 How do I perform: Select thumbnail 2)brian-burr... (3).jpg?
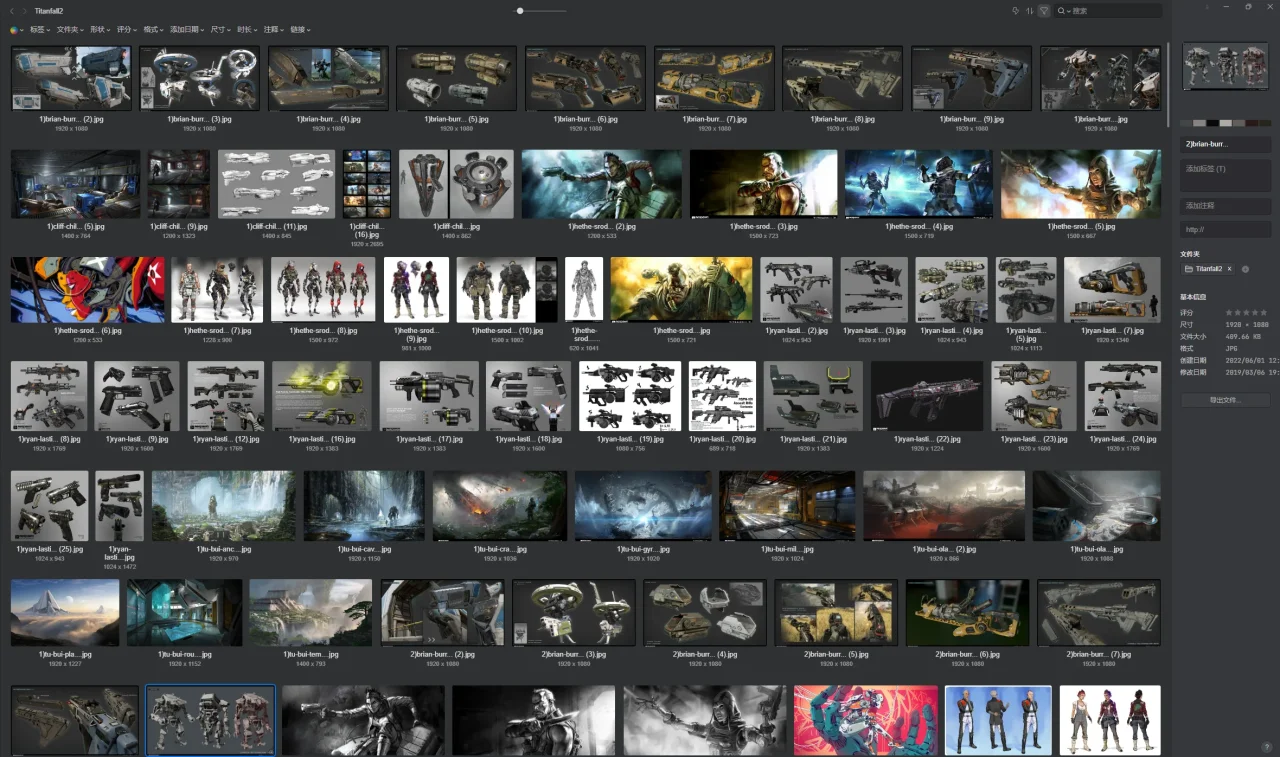click(x=574, y=613)
